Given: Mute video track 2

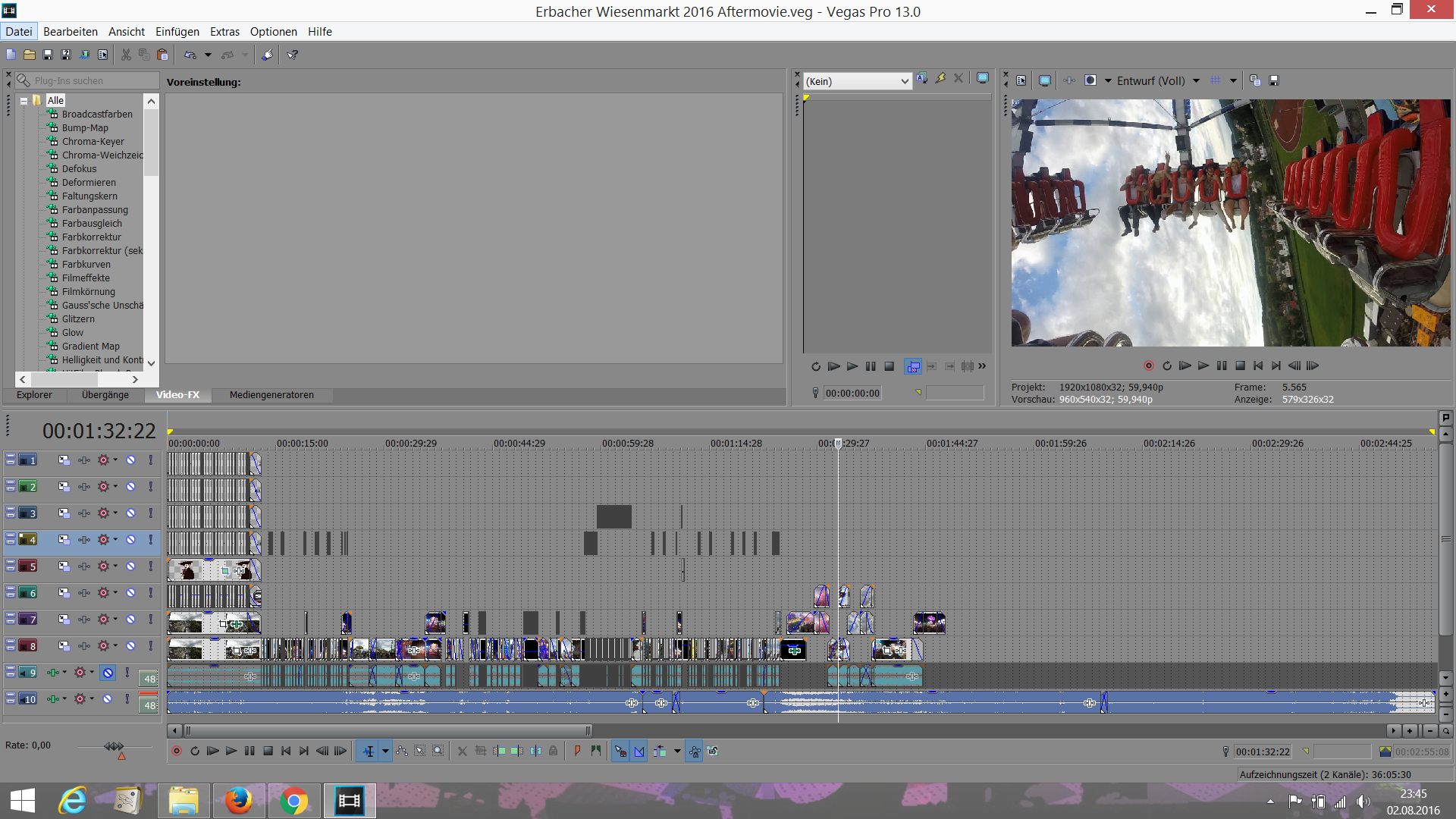Looking at the screenshot, I should (130, 487).
